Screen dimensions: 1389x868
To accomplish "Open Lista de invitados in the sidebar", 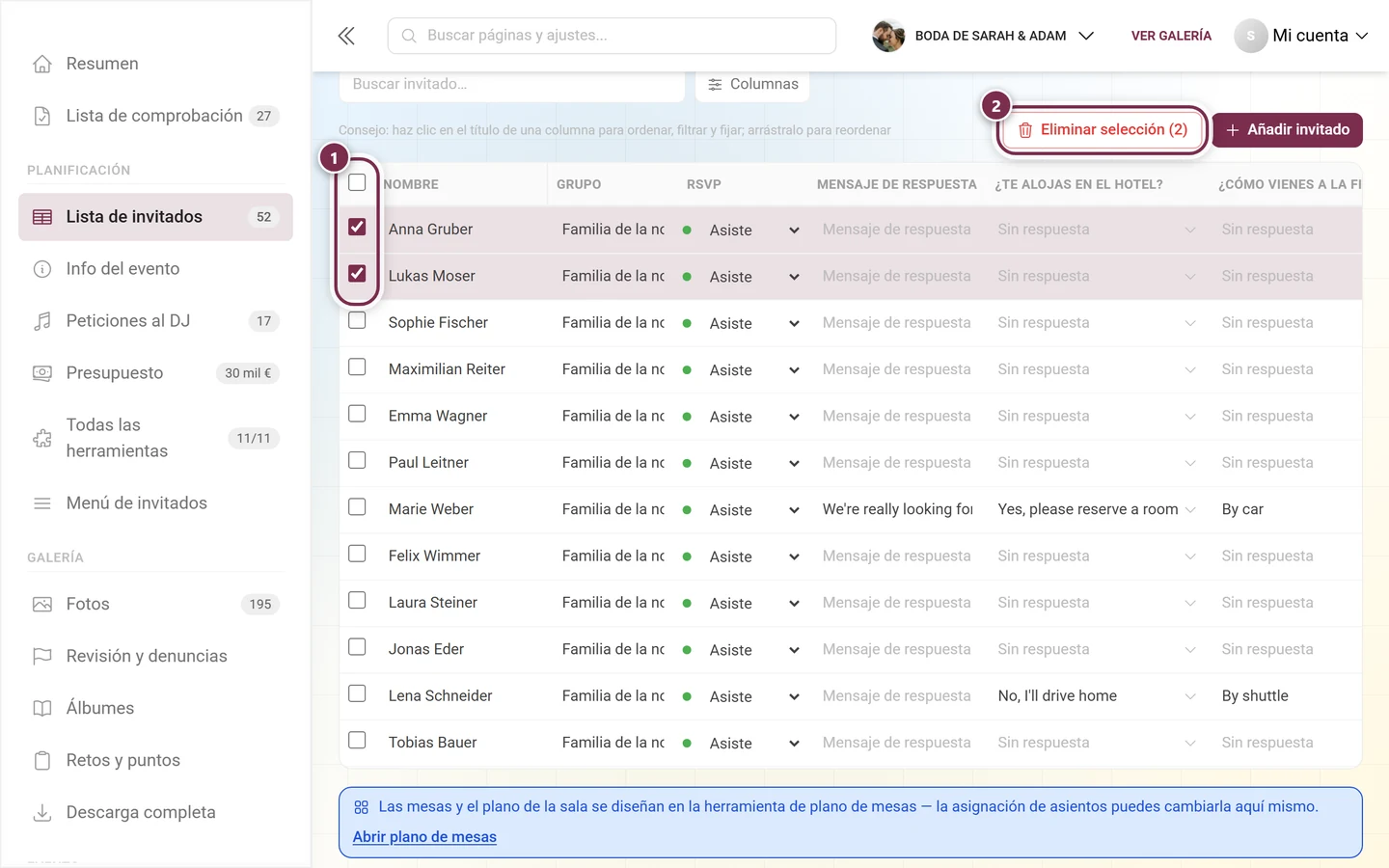I will click(x=155, y=217).
